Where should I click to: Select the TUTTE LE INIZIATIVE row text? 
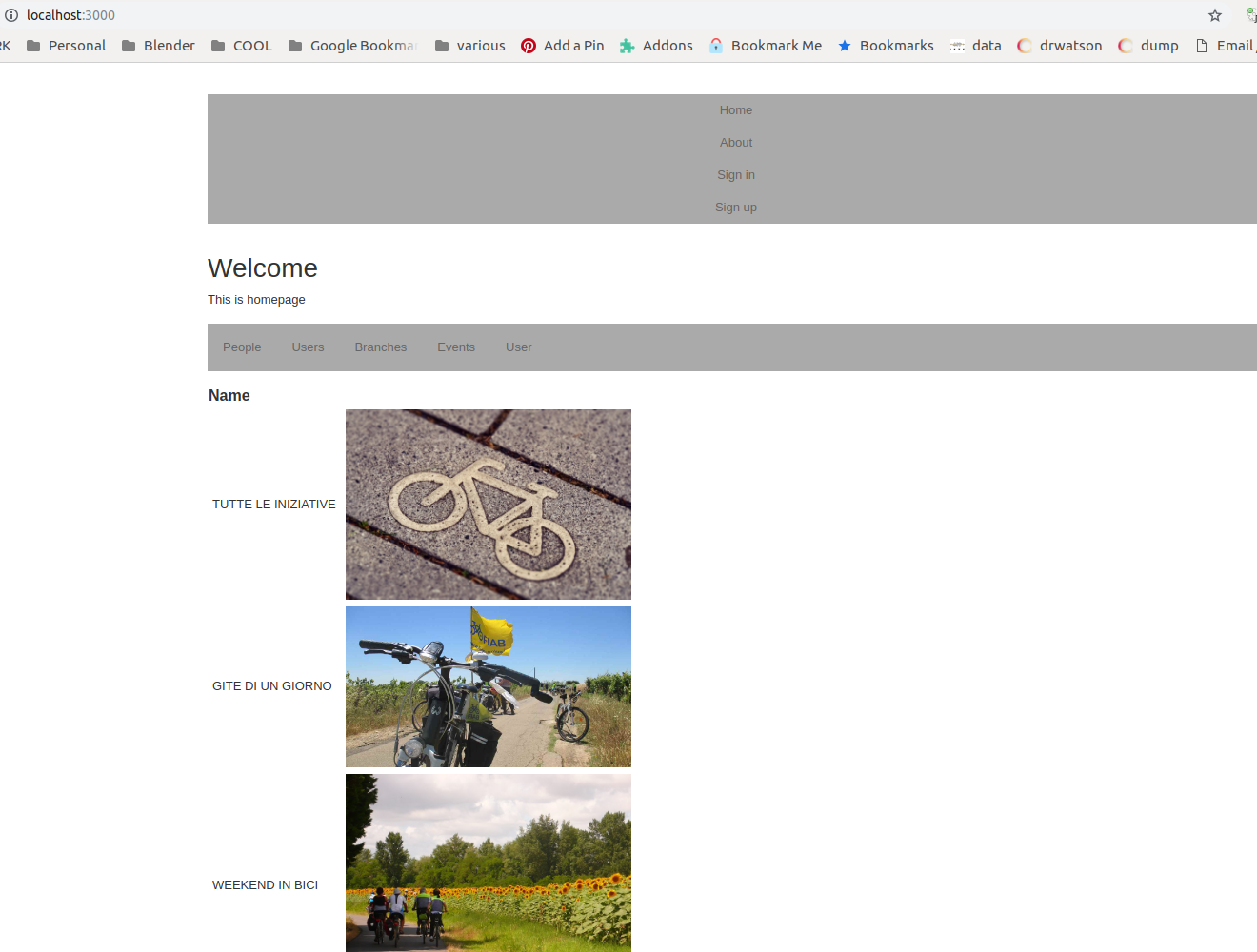(x=274, y=505)
